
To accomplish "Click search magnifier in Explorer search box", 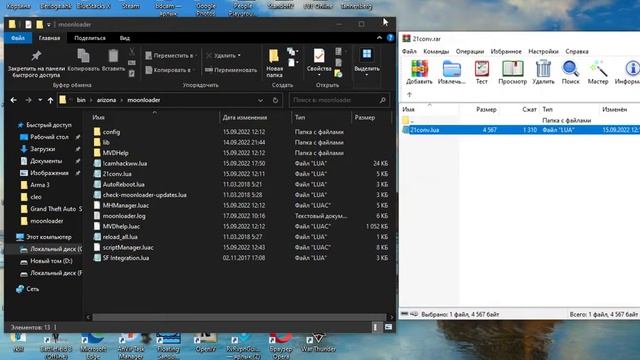I will pyautogui.click(x=382, y=100).
